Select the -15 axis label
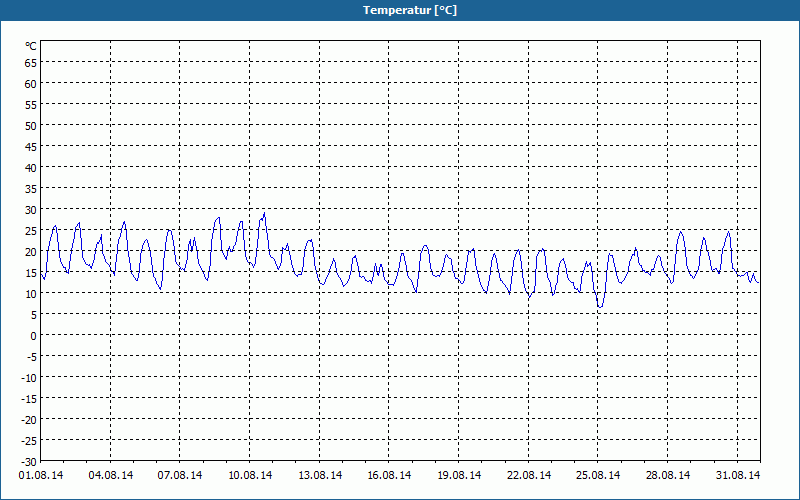The width and height of the screenshot is (800, 500). coord(29,398)
